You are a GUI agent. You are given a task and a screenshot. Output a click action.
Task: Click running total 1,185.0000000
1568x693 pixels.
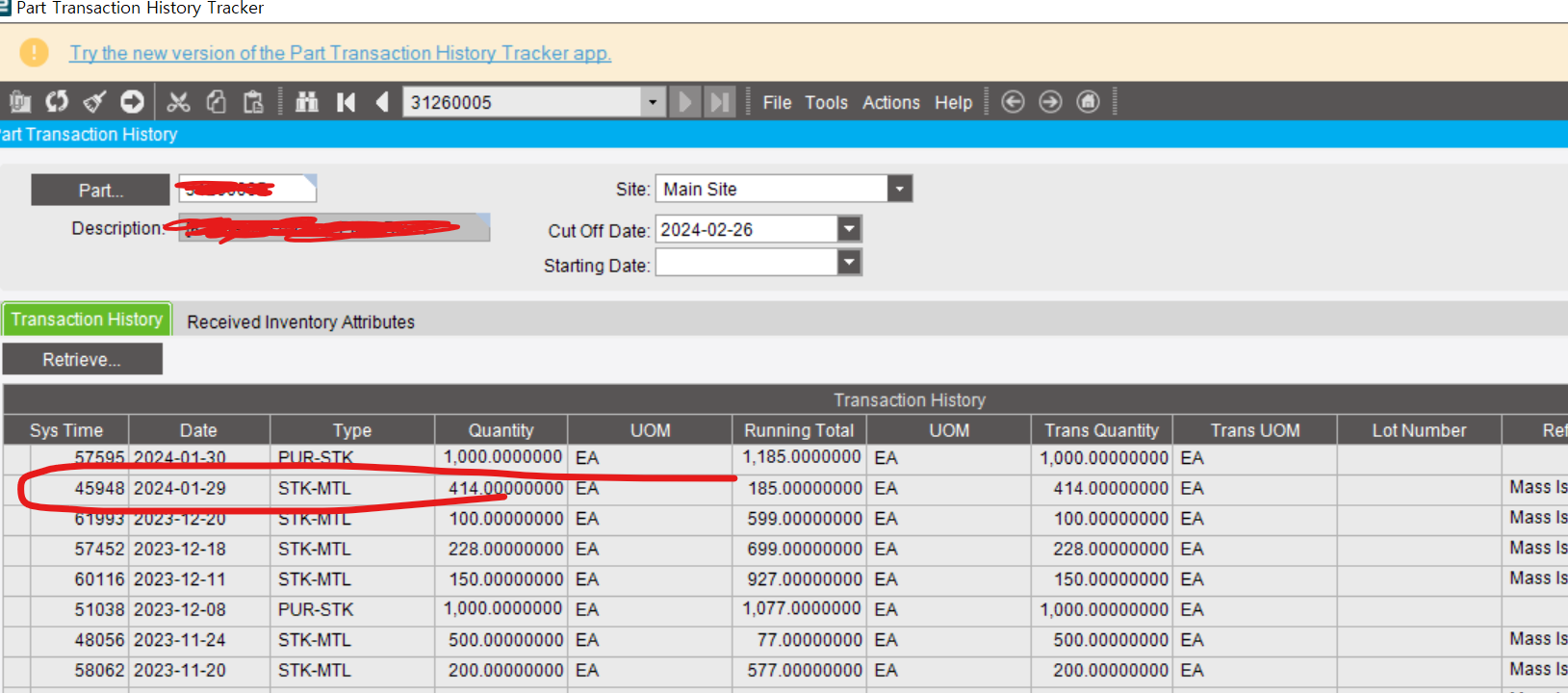801,457
